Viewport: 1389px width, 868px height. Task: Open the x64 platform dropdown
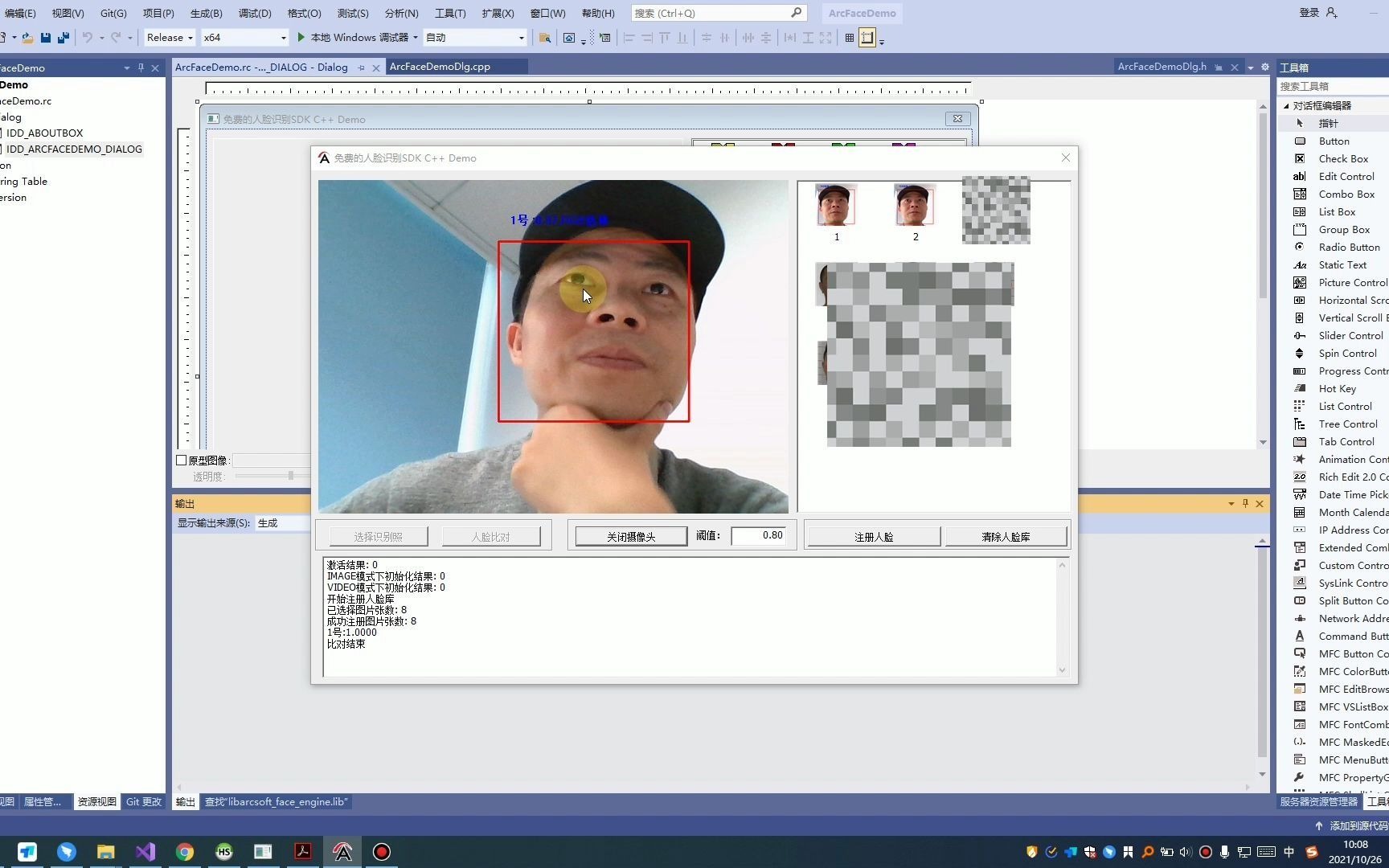(x=244, y=37)
